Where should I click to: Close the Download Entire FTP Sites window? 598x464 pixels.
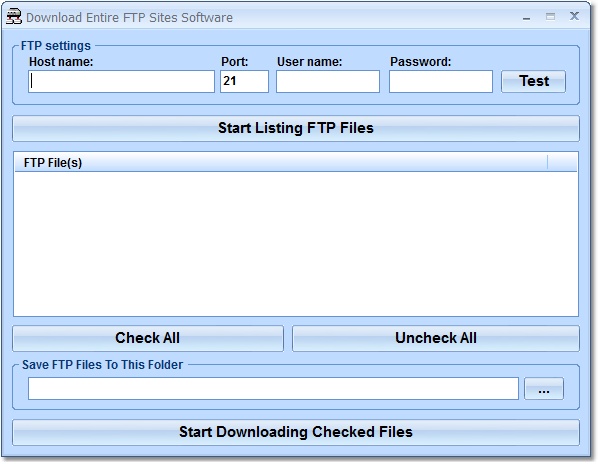(x=574, y=16)
